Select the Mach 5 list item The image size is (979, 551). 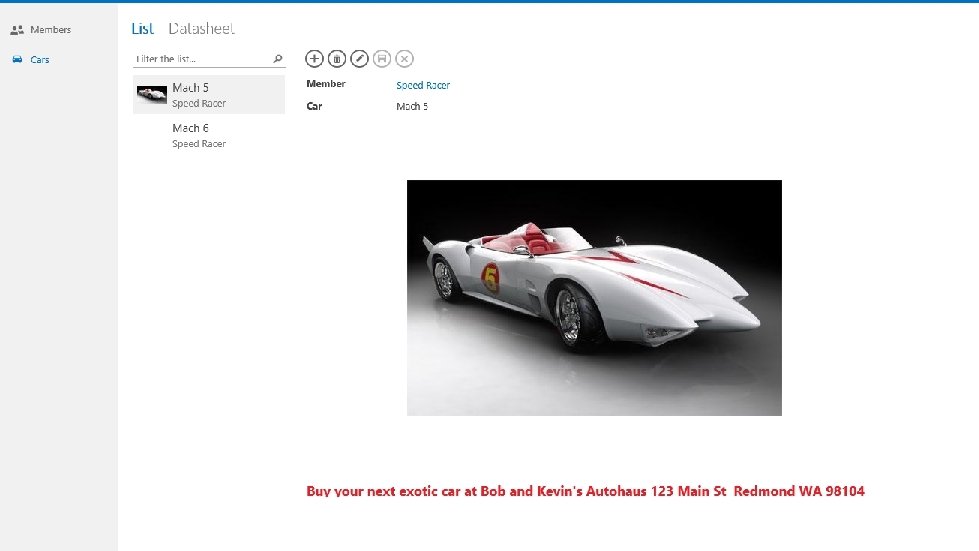click(209, 94)
